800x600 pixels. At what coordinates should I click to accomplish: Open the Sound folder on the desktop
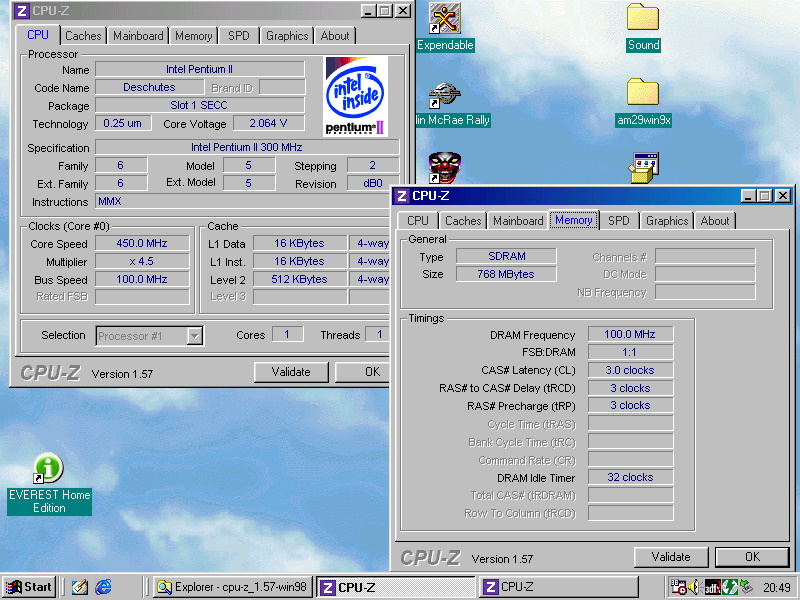tap(643, 17)
